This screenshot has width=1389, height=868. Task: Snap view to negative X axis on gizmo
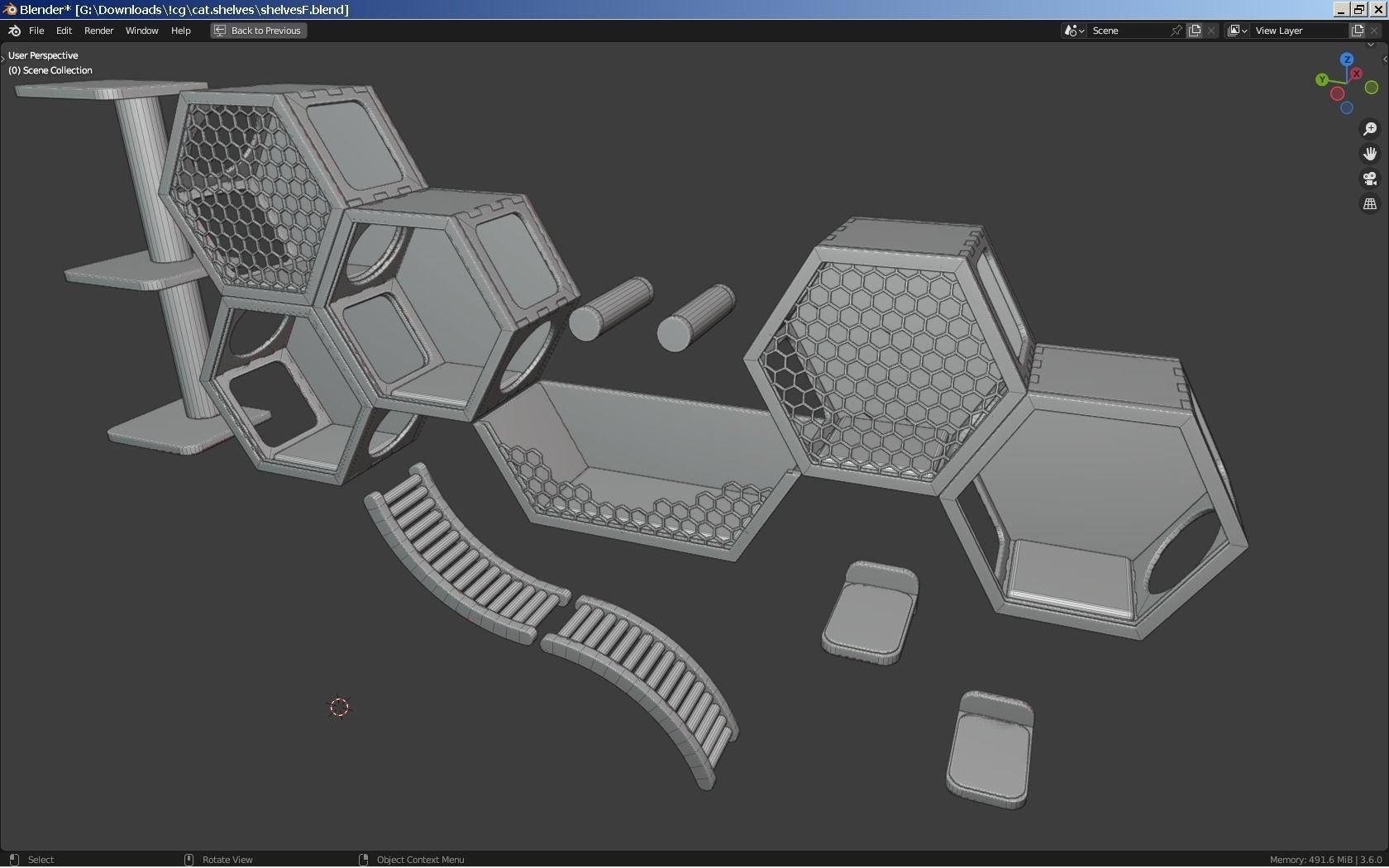[1337, 94]
